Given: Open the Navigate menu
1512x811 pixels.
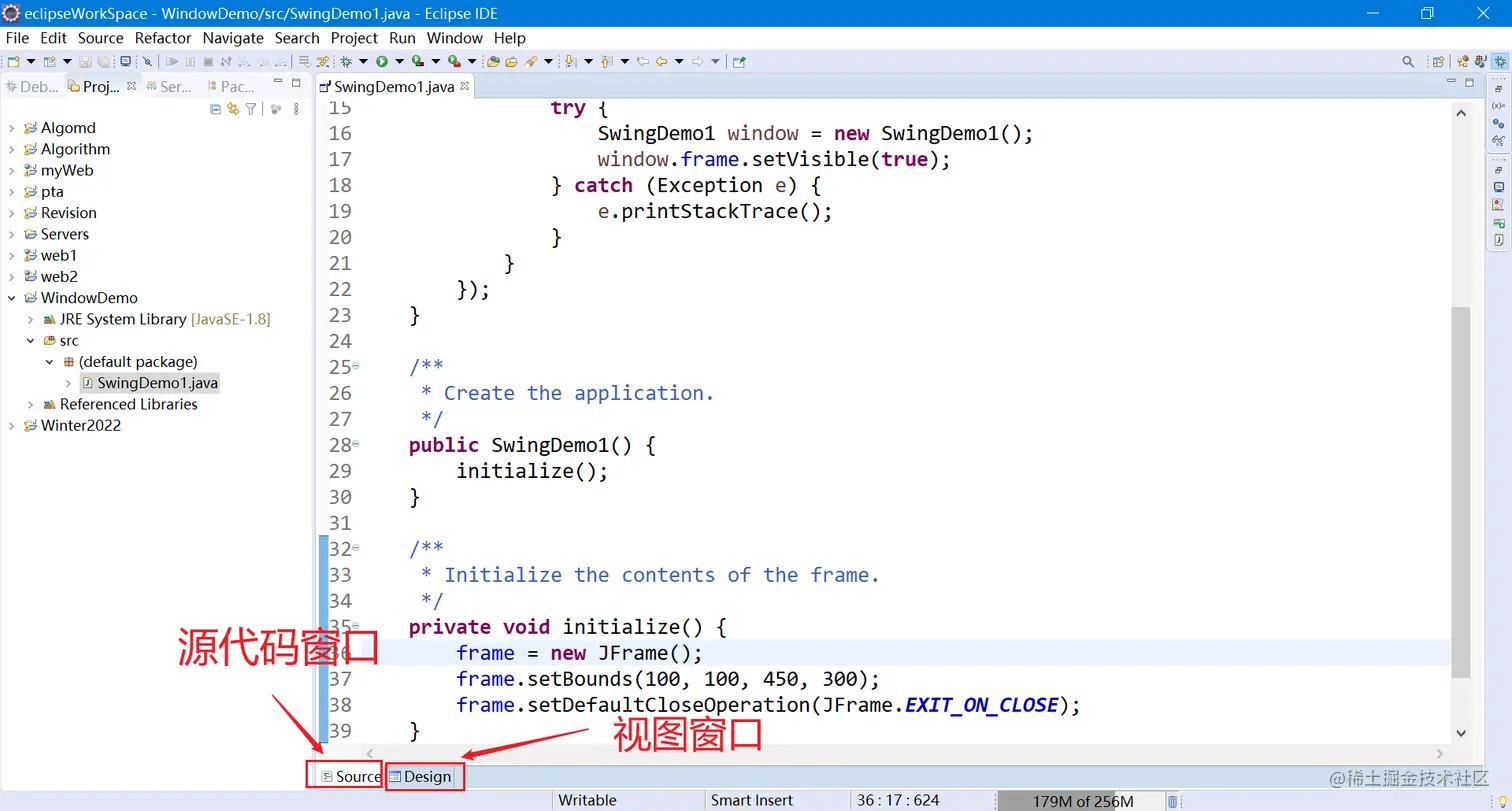Looking at the screenshot, I should pos(233,38).
